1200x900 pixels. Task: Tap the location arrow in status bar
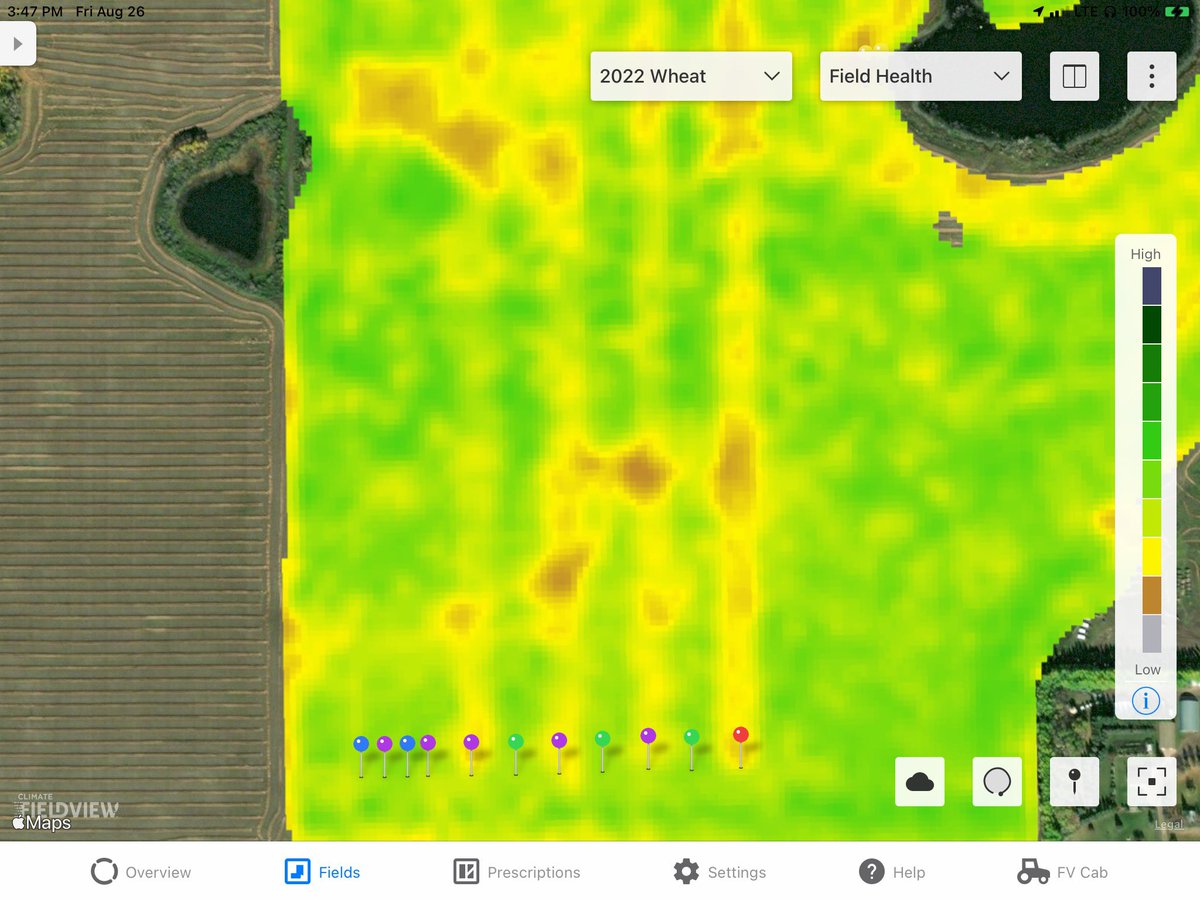click(1039, 12)
